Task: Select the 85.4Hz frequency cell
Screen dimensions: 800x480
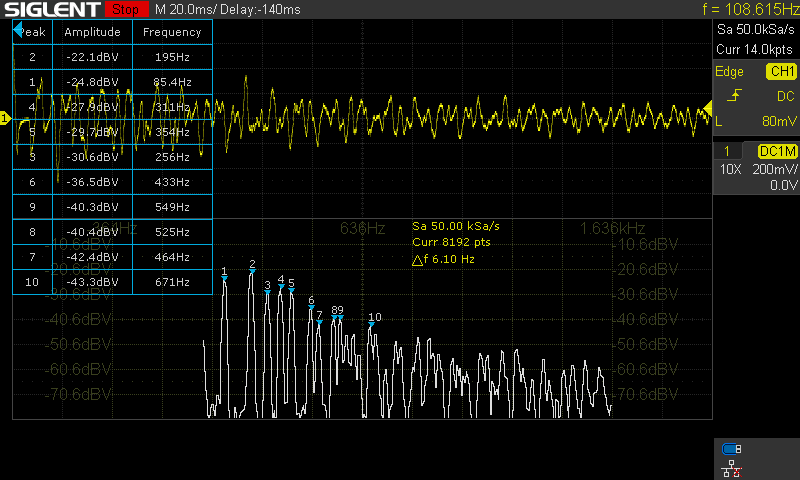Action: pyautogui.click(x=172, y=82)
